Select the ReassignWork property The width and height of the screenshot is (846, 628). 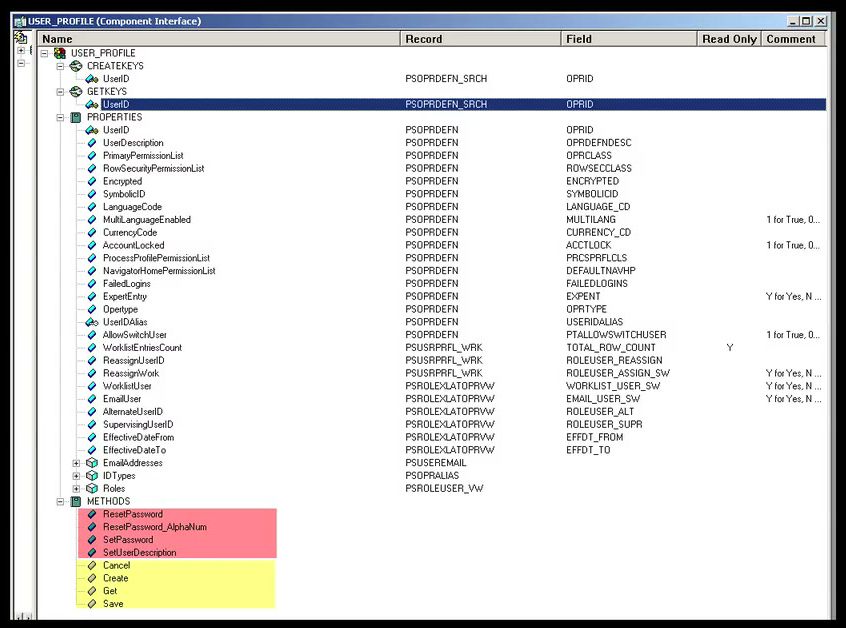click(x=131, y=374)
